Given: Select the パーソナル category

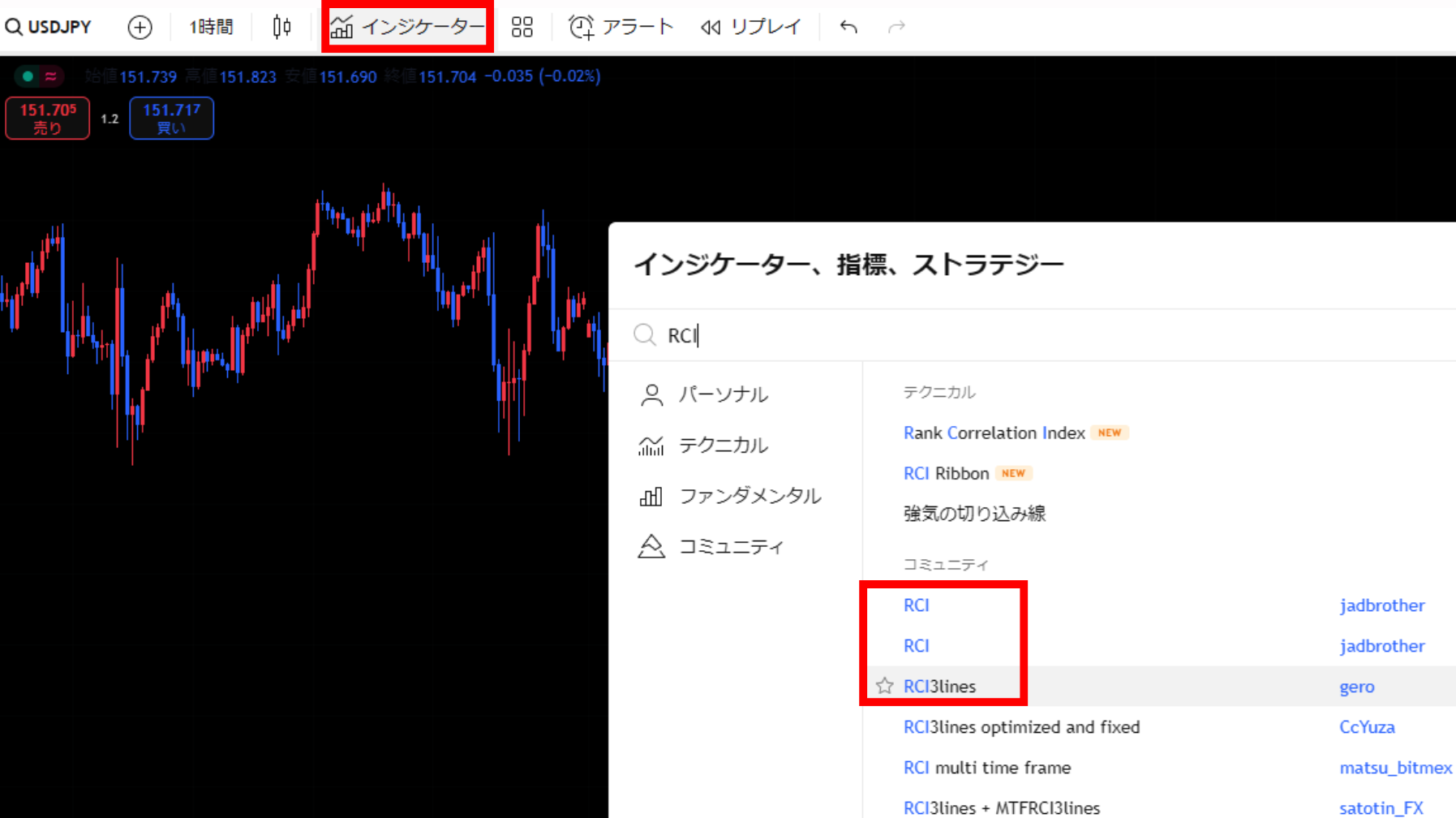Looking at the screenshot, I should tap(722, 394).
